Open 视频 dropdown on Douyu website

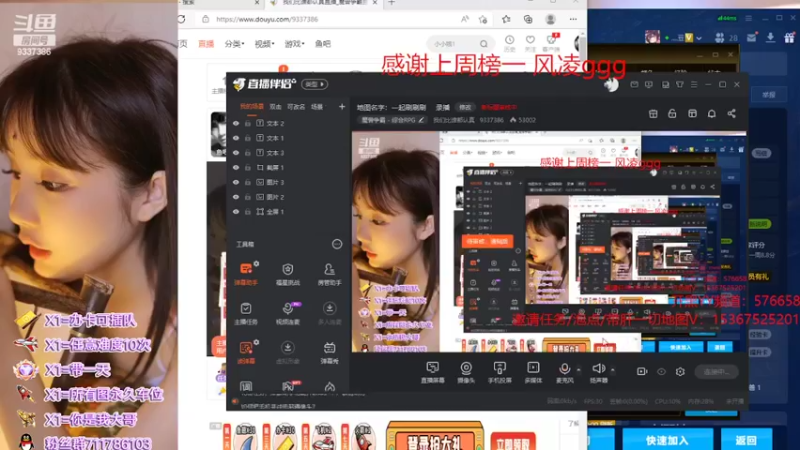(264, 44)
